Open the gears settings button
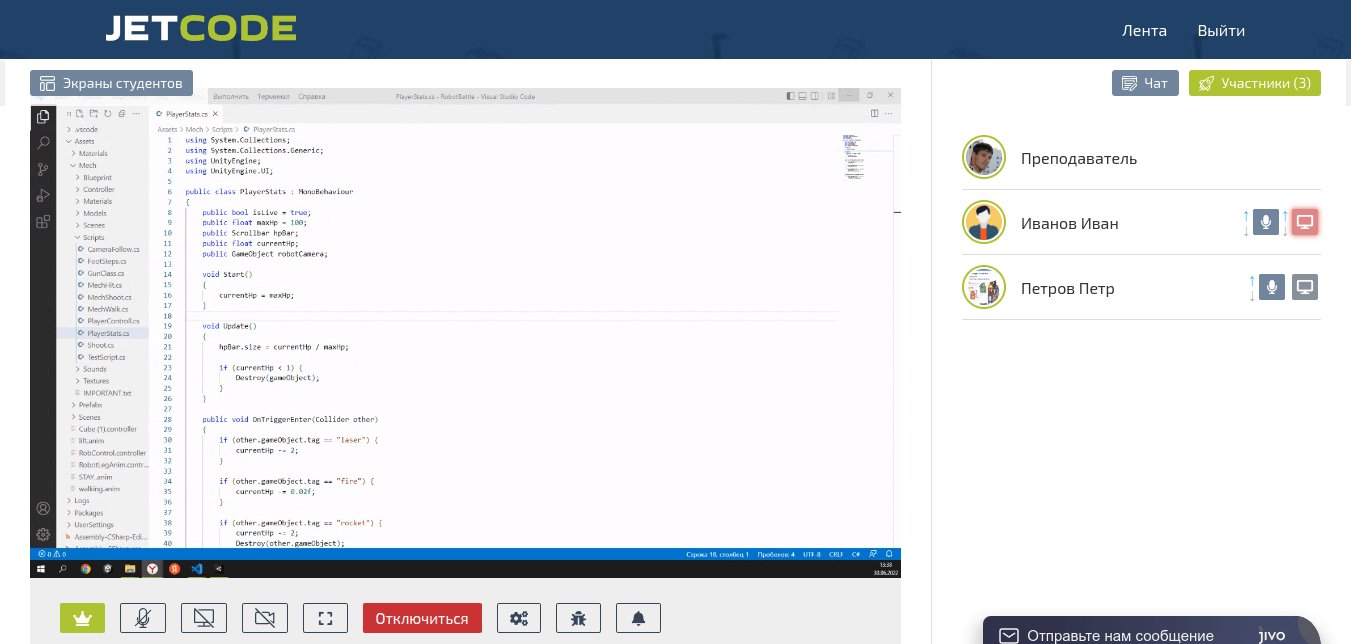Viewport: 1351px width, 644px height. [518, 618]
